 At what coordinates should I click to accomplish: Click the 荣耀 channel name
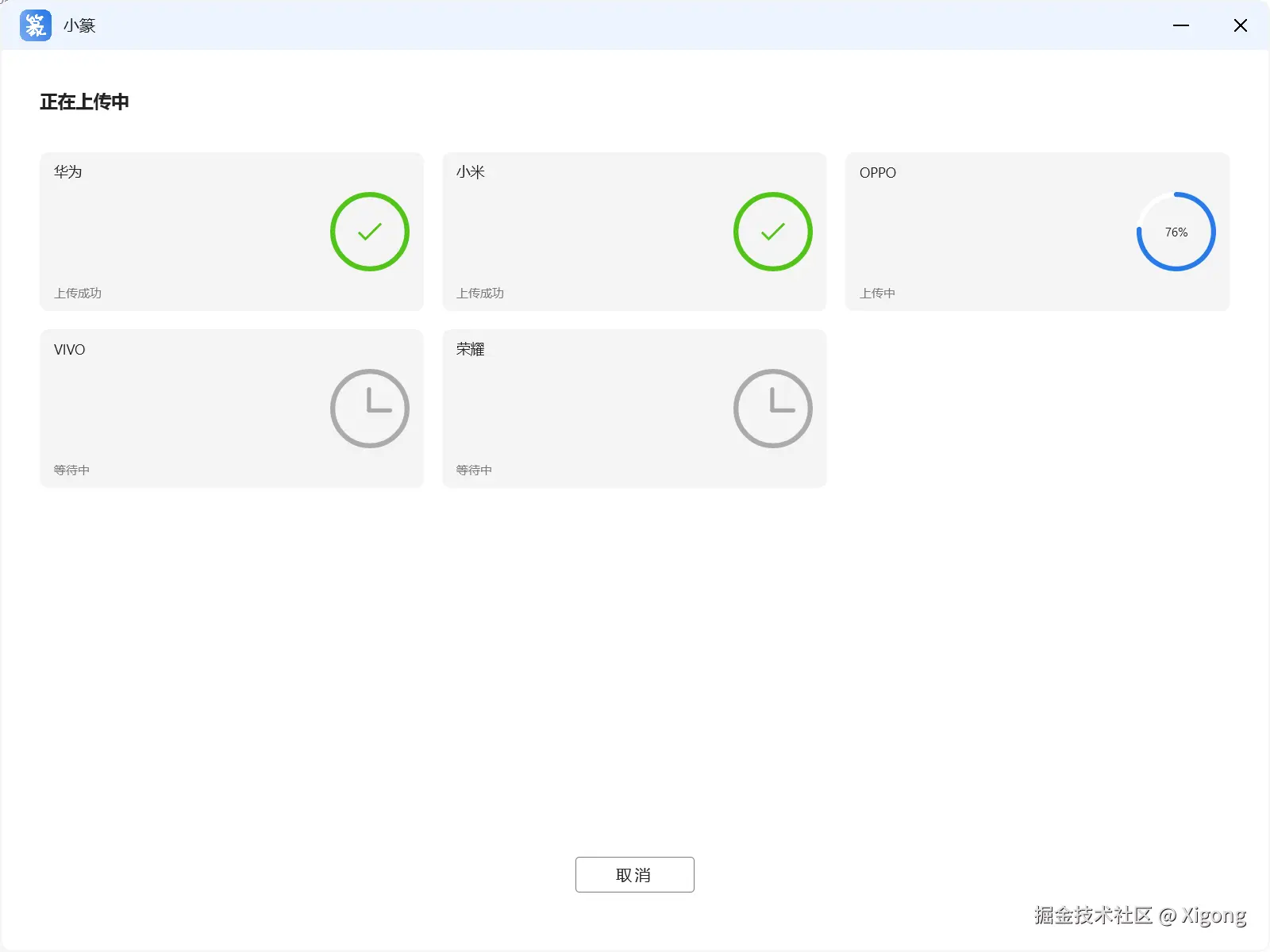click(471, 349)
